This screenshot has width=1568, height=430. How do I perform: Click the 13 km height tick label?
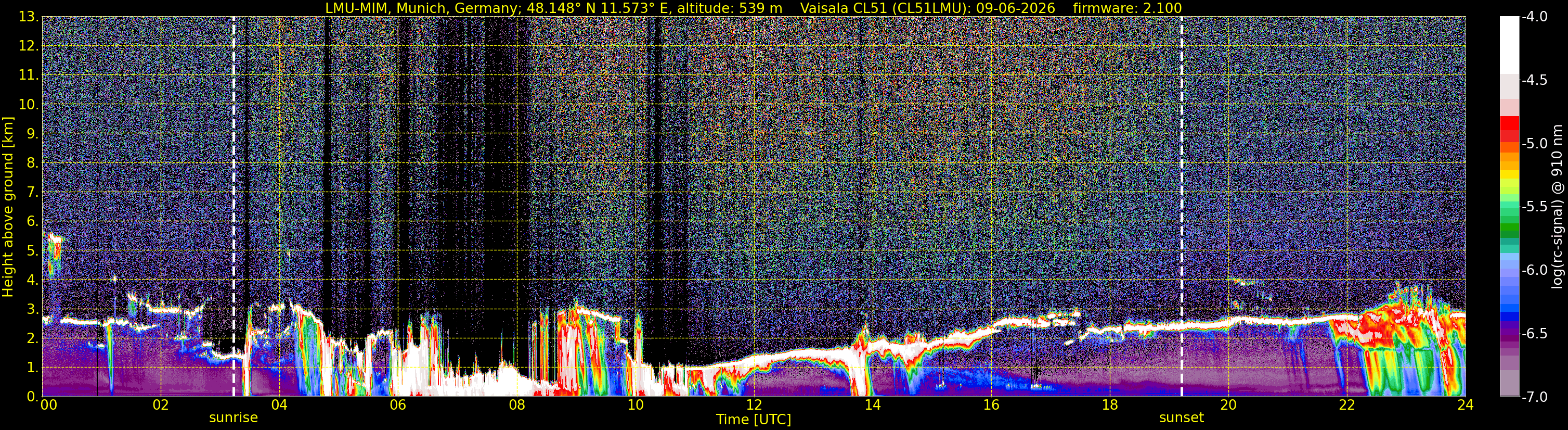coord(28,17)
